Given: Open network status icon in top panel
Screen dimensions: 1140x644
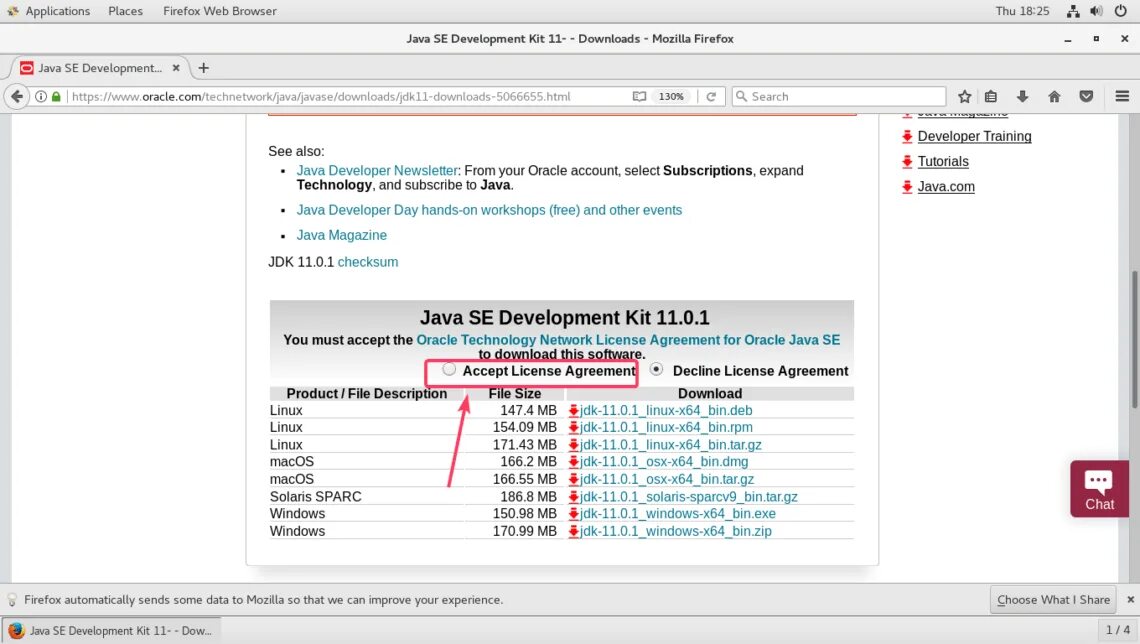Looking at the screenshot, I should (x=1073, y=11).
